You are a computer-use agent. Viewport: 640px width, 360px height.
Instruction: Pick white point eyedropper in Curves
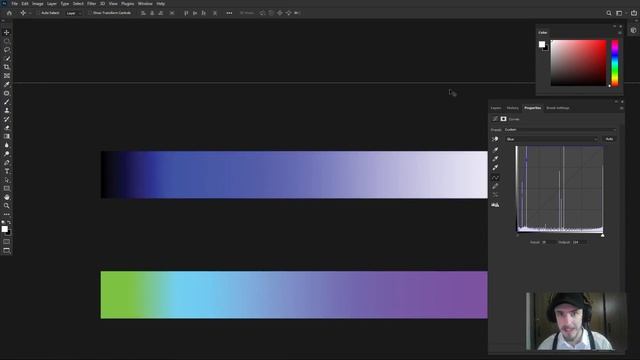(x=495, y=168)
